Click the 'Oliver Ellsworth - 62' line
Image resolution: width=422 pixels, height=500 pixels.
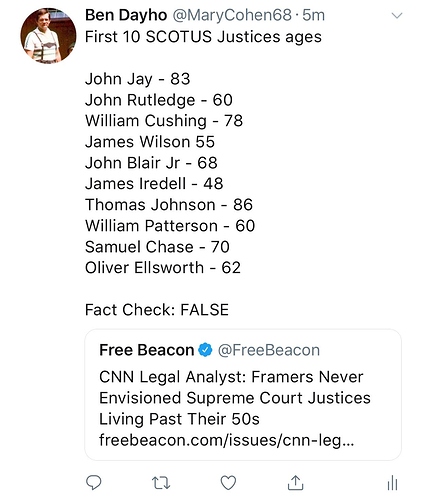click(163, 268)
